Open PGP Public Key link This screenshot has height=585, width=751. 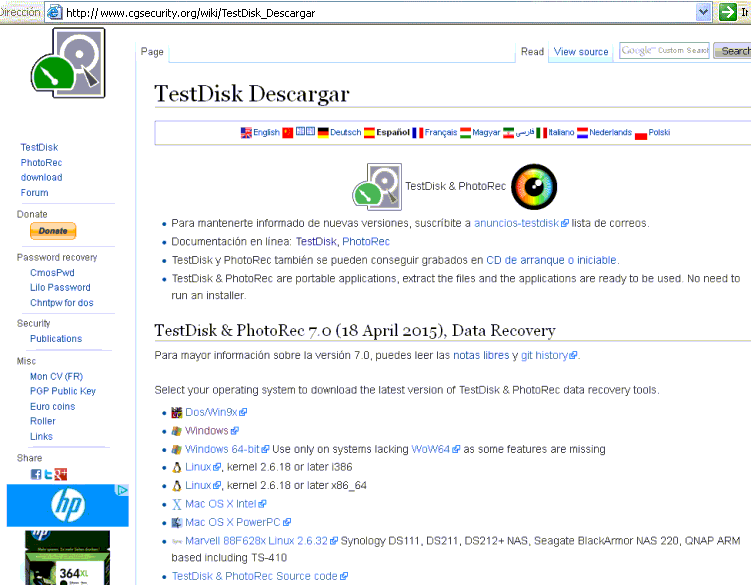[x=63, y=391]
